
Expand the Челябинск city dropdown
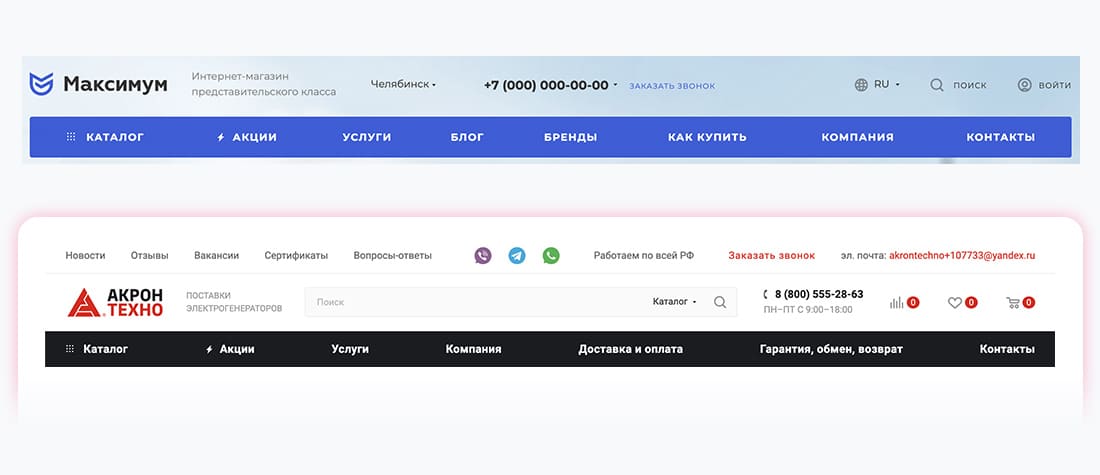[x=403, y=85]
